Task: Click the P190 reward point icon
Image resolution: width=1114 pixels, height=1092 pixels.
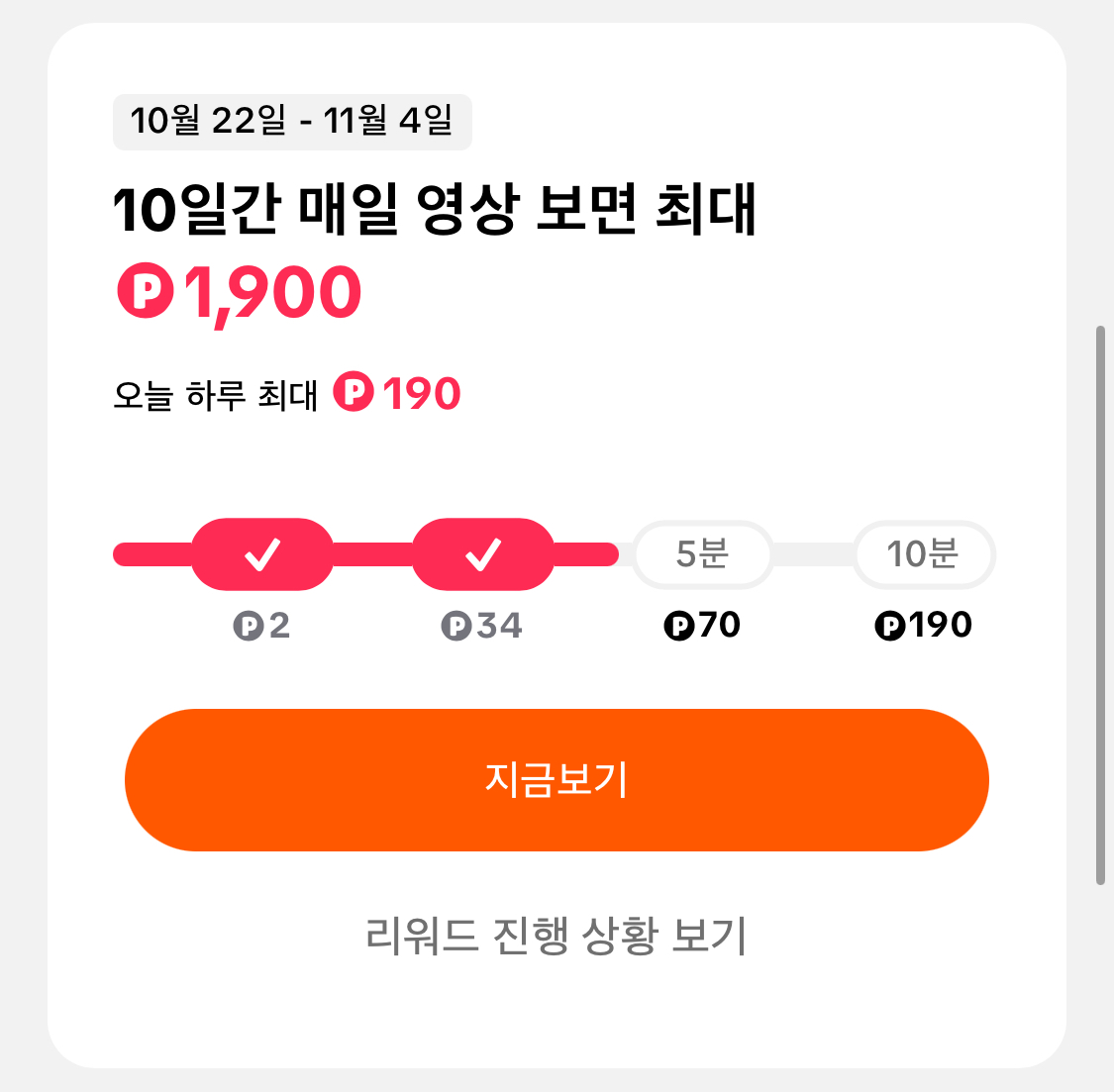Action: 890,625
